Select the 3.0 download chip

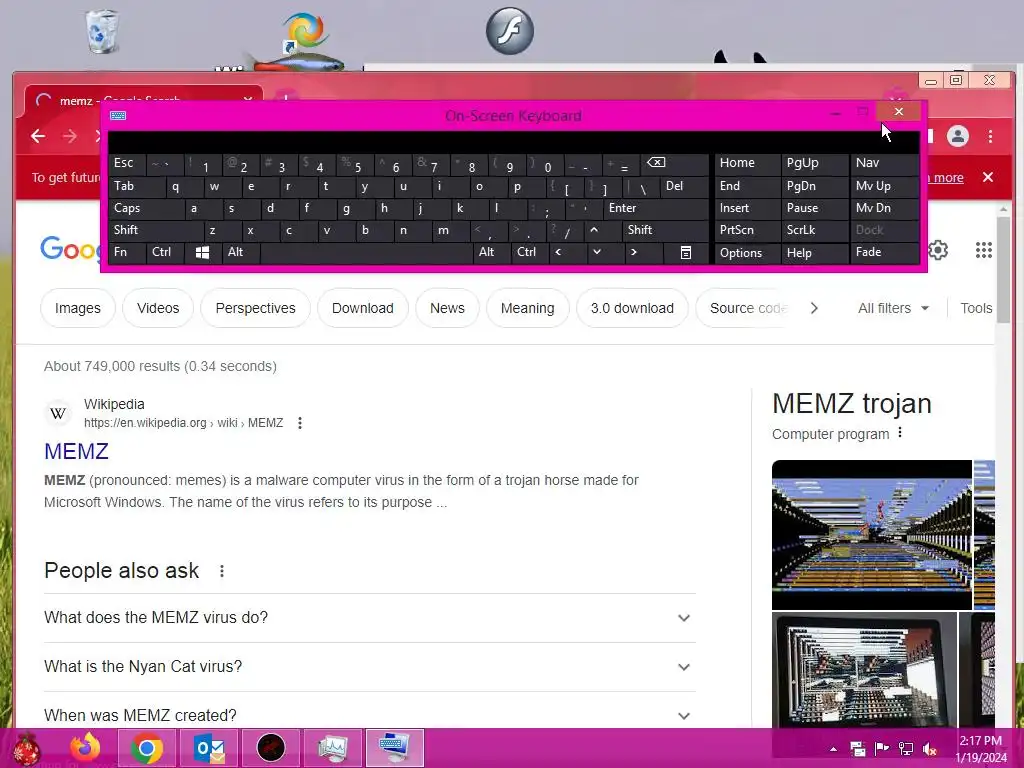[632, 308]
